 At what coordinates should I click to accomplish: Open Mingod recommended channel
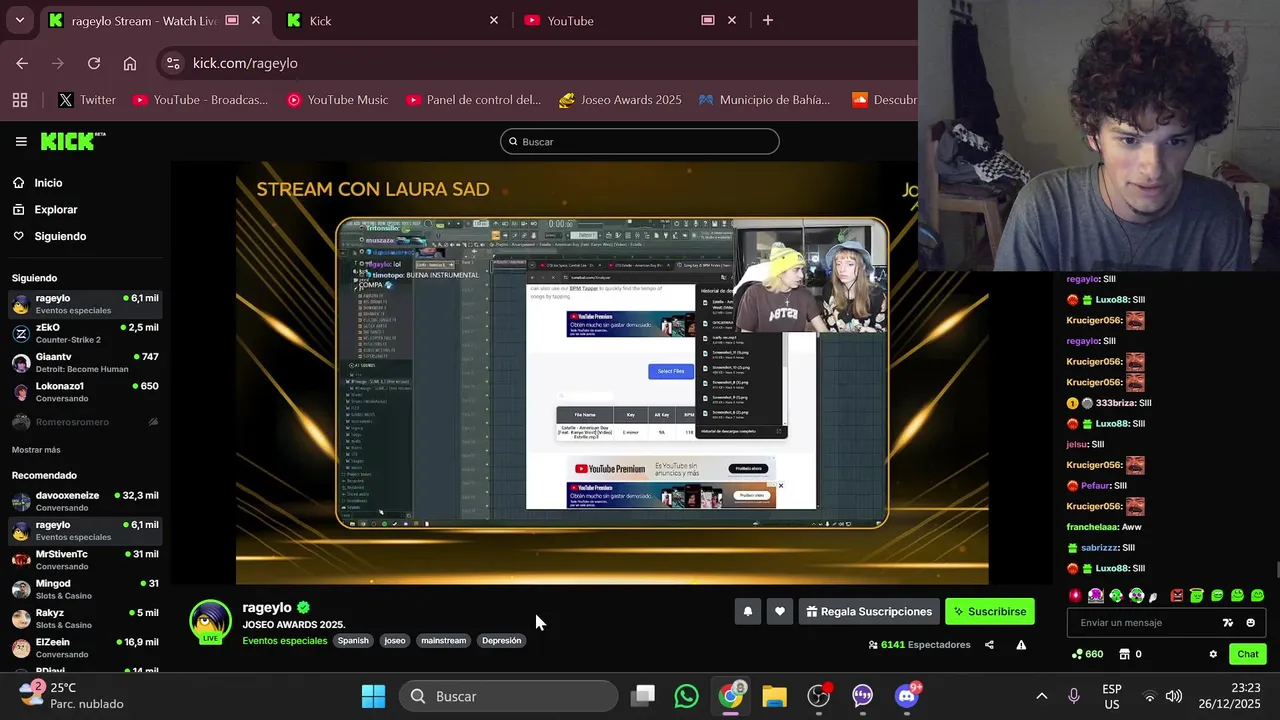(x=85, y=589)
